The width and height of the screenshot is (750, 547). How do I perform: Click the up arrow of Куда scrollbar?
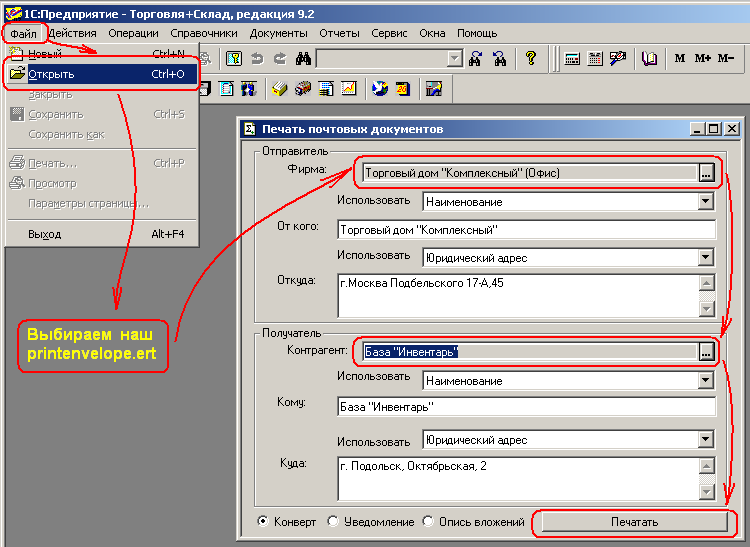(x=706, y=465)
